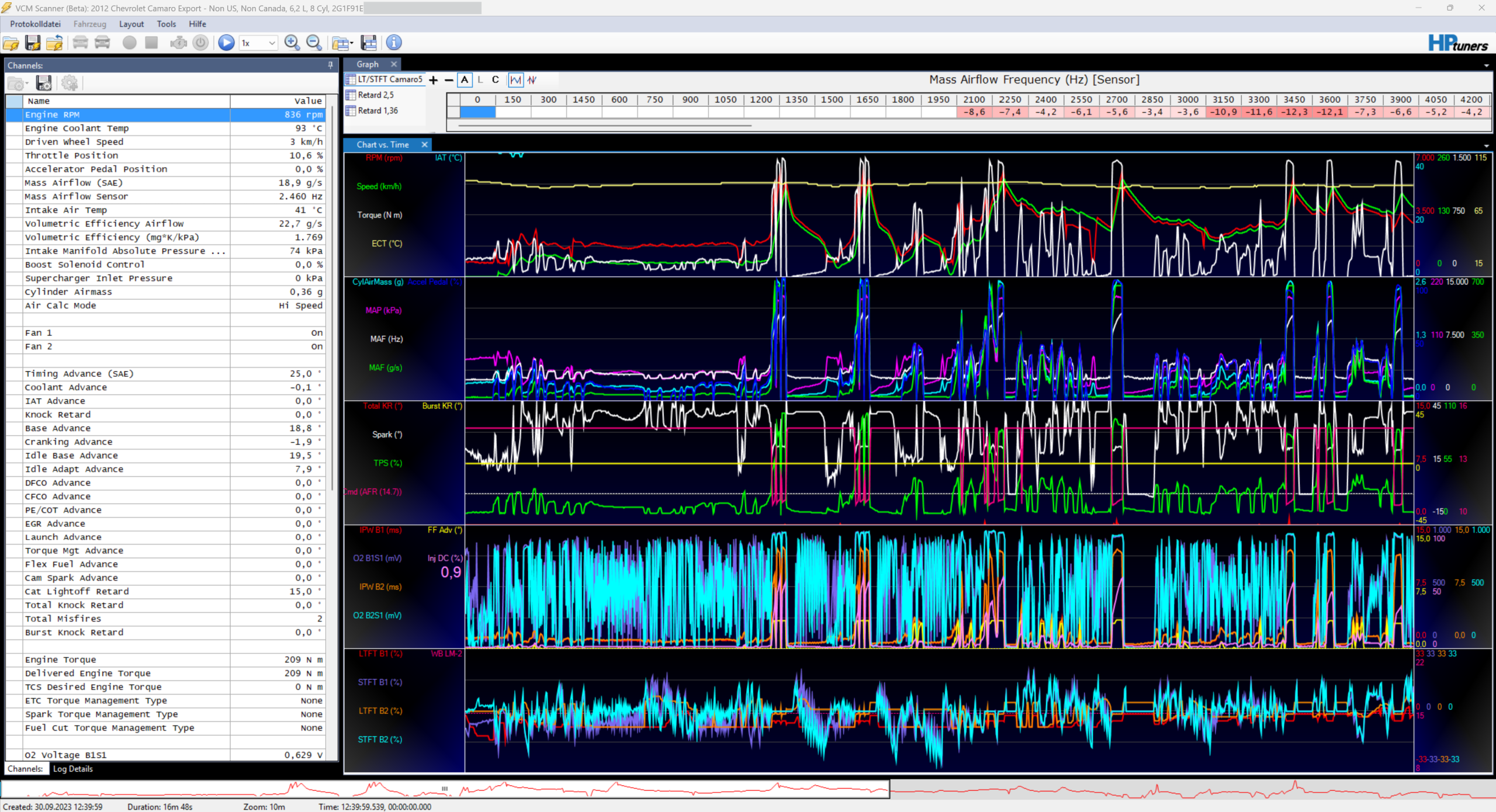This screenshot has height=812, width=1496.
Task: Open the layout folder dropdown in main toolbar
Action: 342,43
